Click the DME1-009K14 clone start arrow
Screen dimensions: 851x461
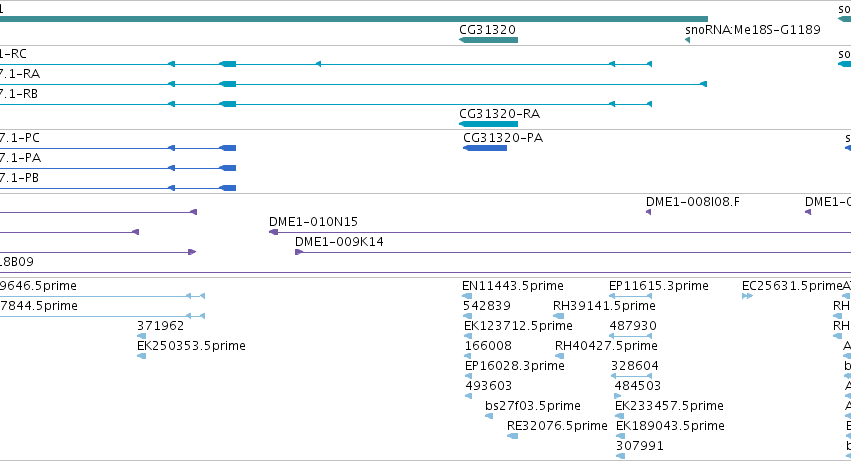pos(299,252)
